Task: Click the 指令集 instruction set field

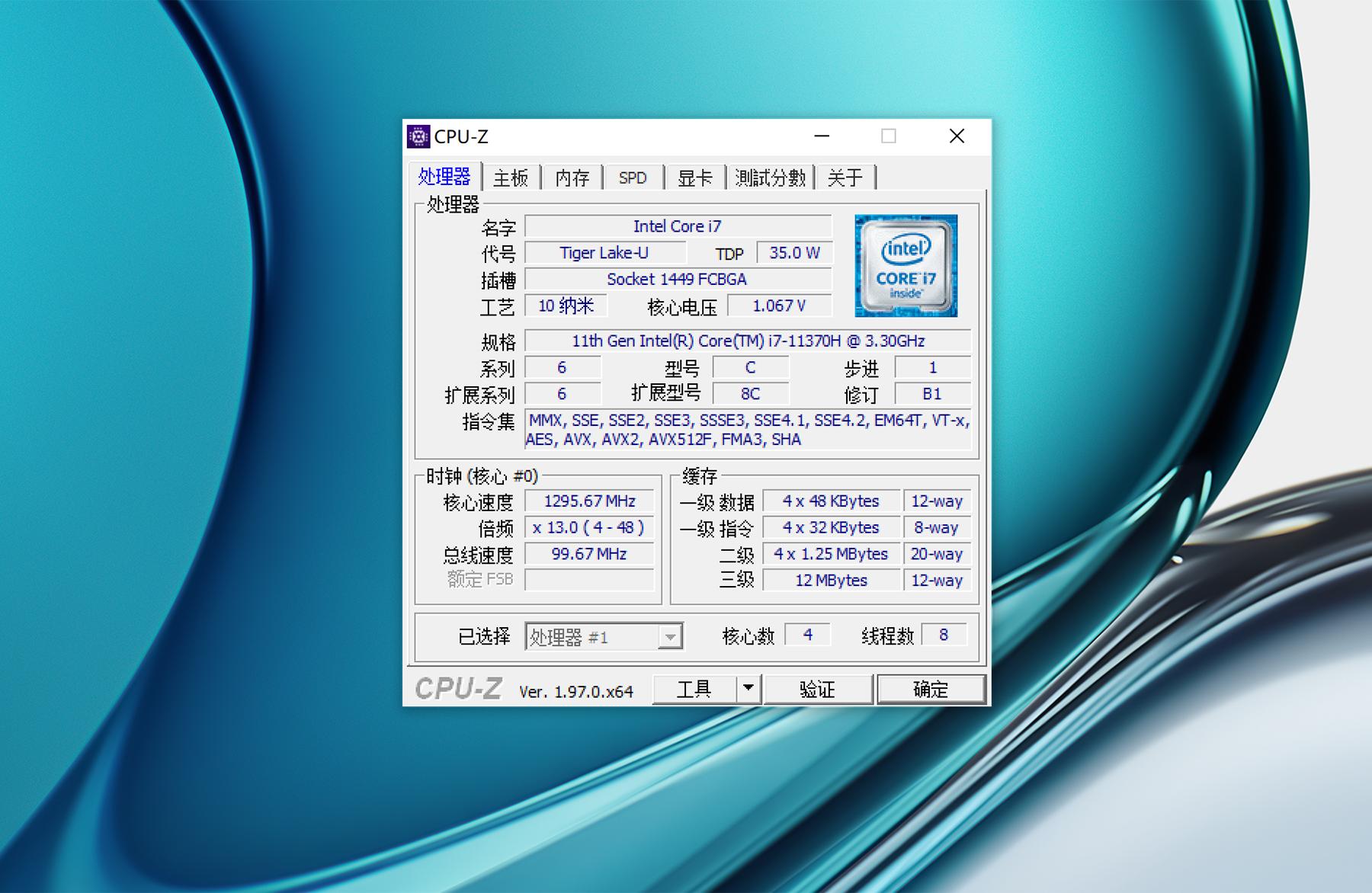Action: pos(745,430)
